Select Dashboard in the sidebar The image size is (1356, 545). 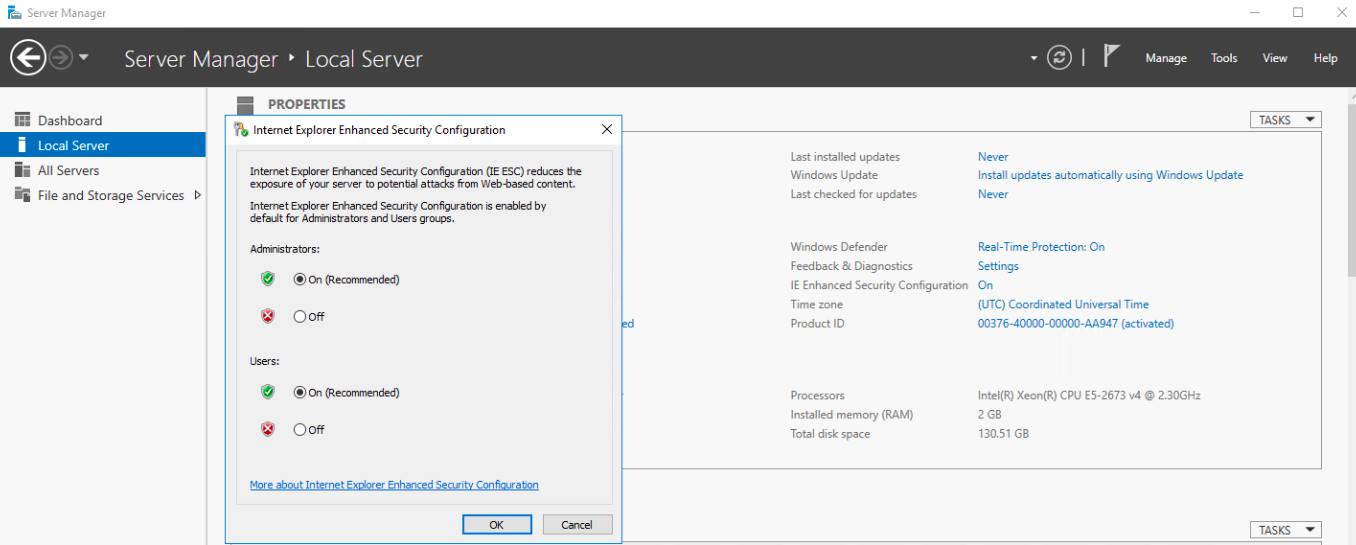[x=103, y=120]
